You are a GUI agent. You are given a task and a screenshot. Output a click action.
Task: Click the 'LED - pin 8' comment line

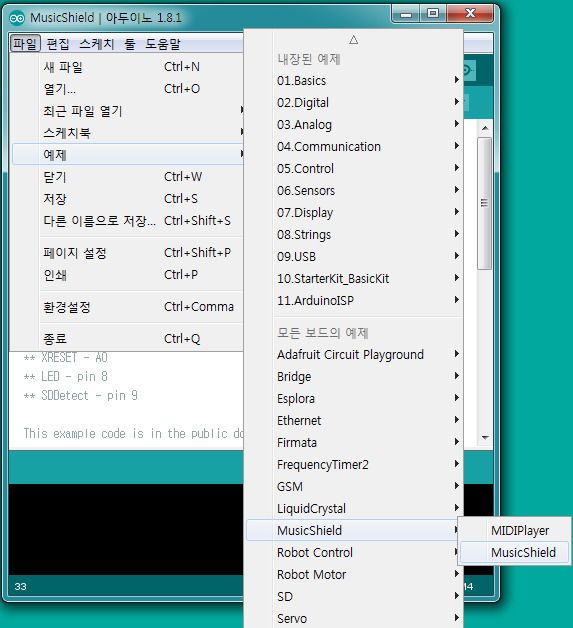pyautogui.click(x=66, y=376)
